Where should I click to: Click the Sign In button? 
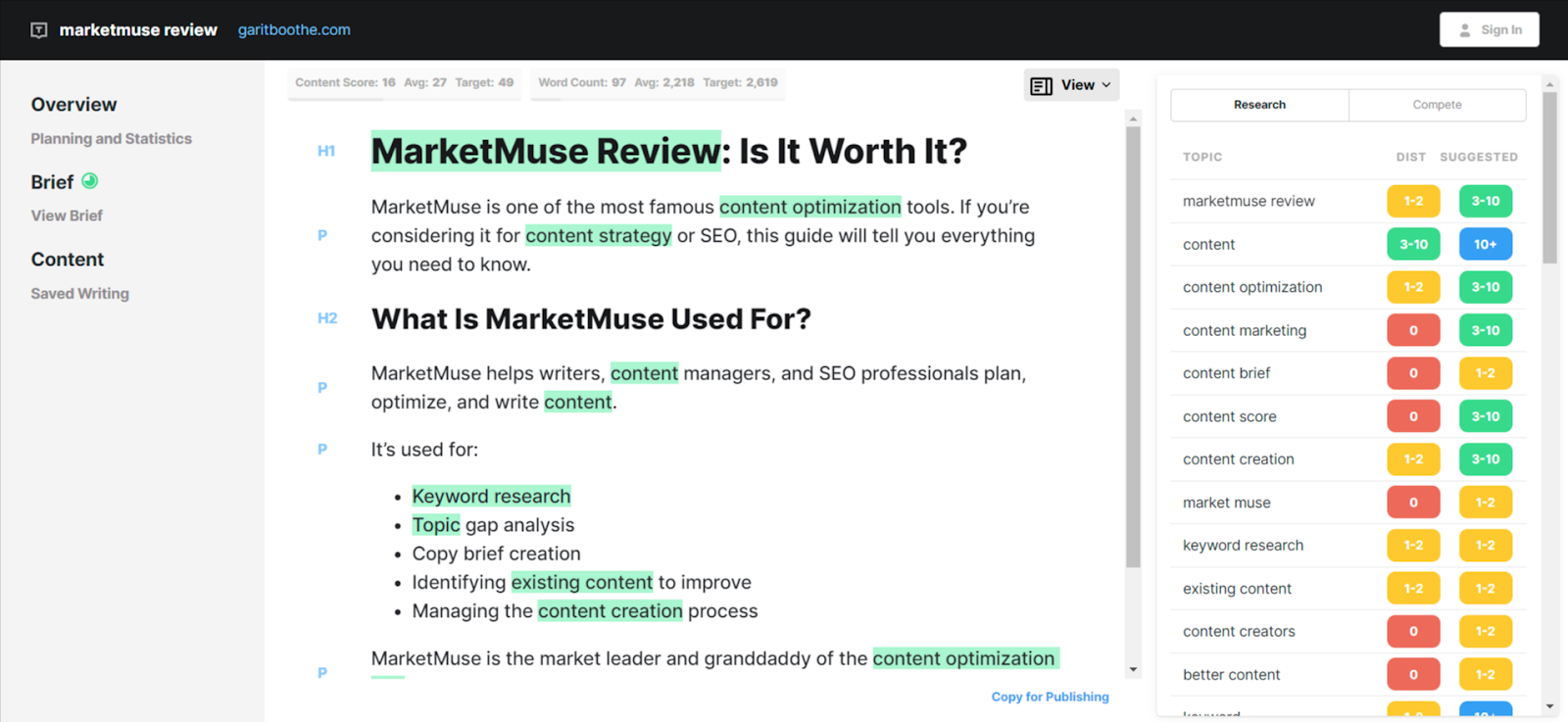(1489, 29)
